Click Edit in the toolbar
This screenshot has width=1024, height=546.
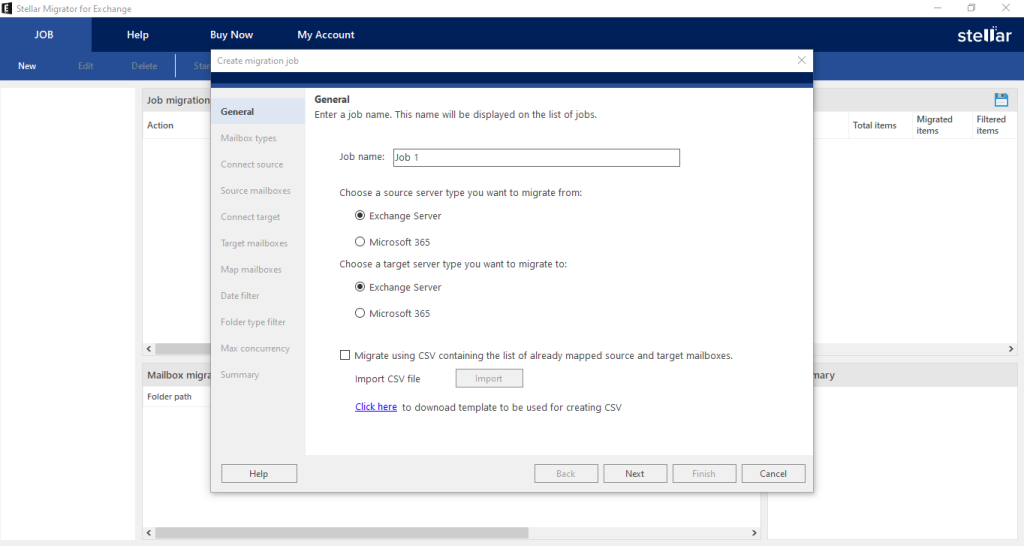click(86, 66)
